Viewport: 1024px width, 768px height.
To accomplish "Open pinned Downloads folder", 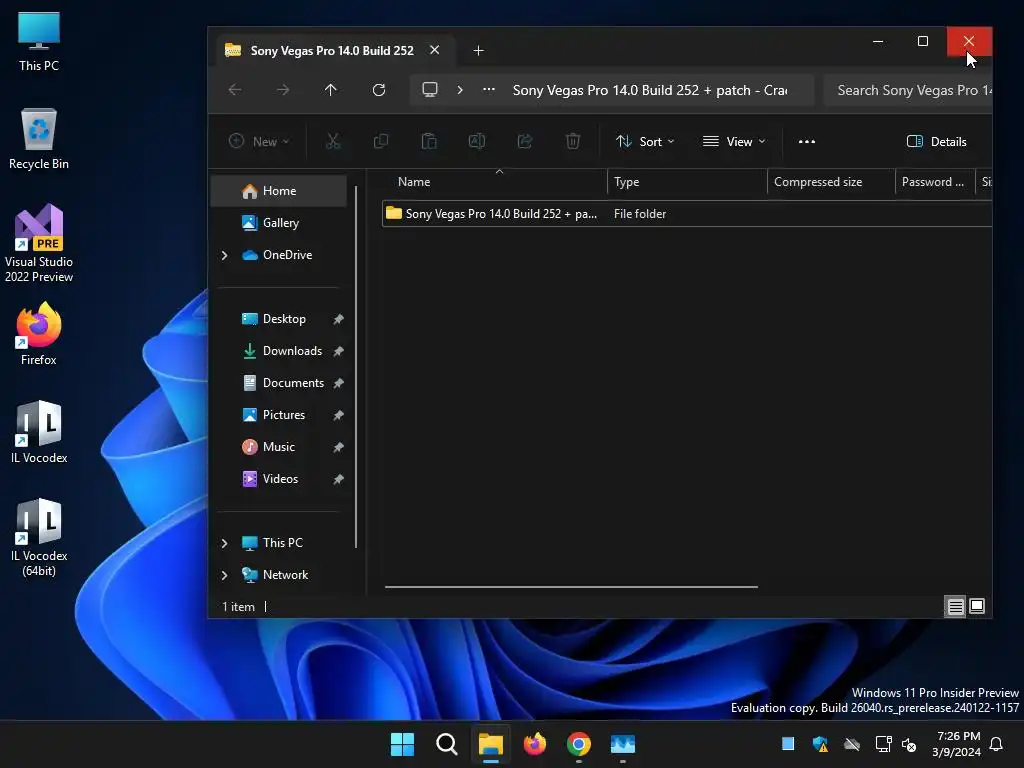I will tap(292, 351).
